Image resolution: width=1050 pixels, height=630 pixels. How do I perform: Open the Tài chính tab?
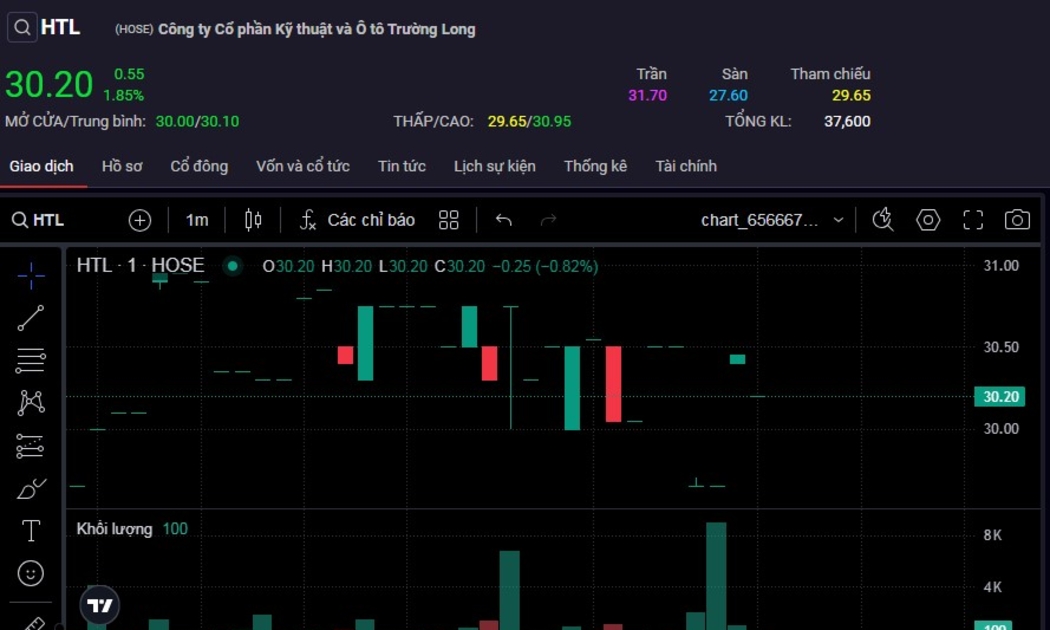(x=686, y=166)
